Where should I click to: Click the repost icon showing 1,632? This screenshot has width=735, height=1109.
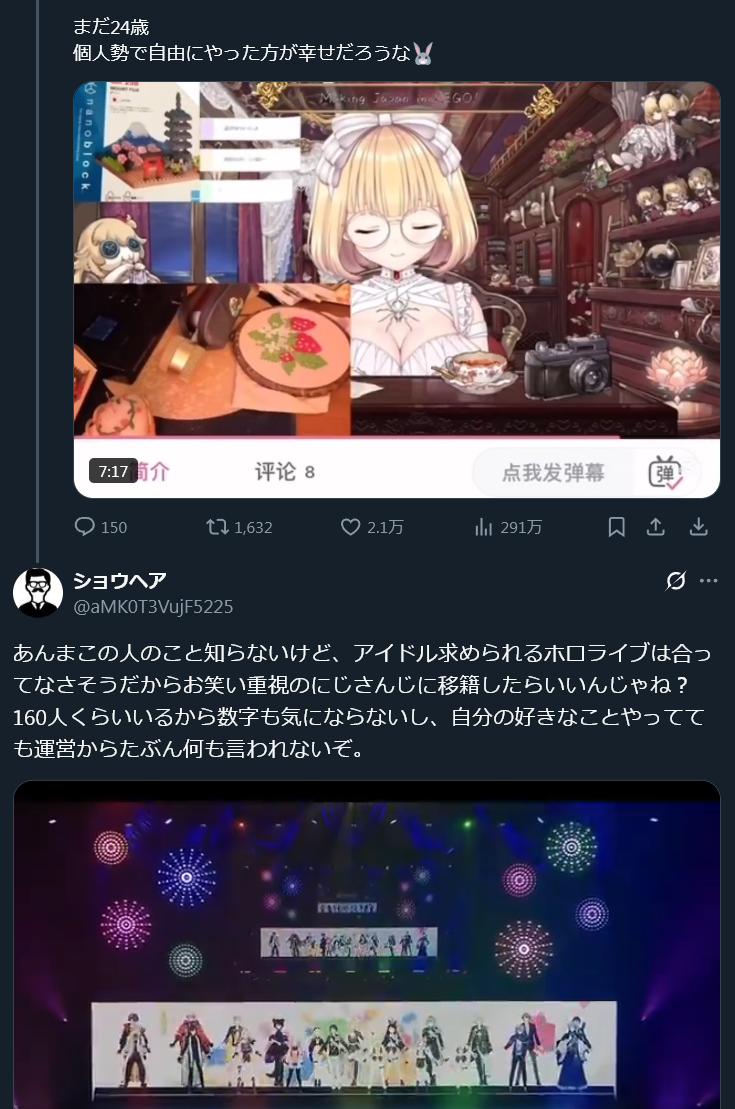[216, 526]
